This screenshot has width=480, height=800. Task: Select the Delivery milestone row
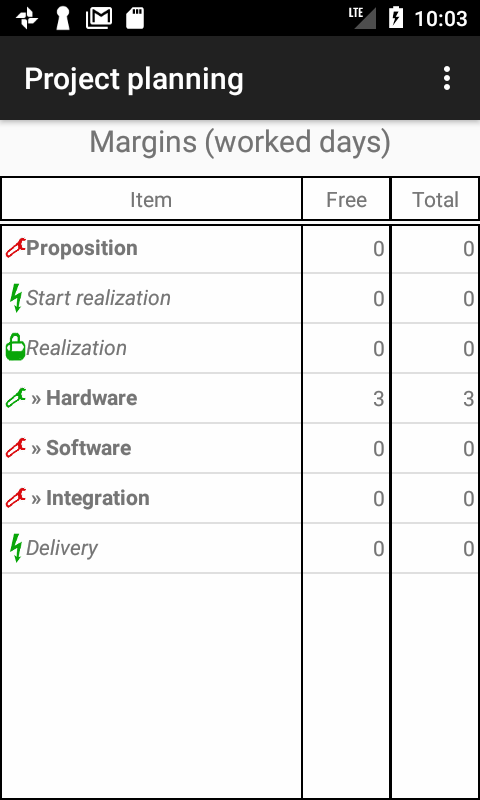click(x=240, y=548)
